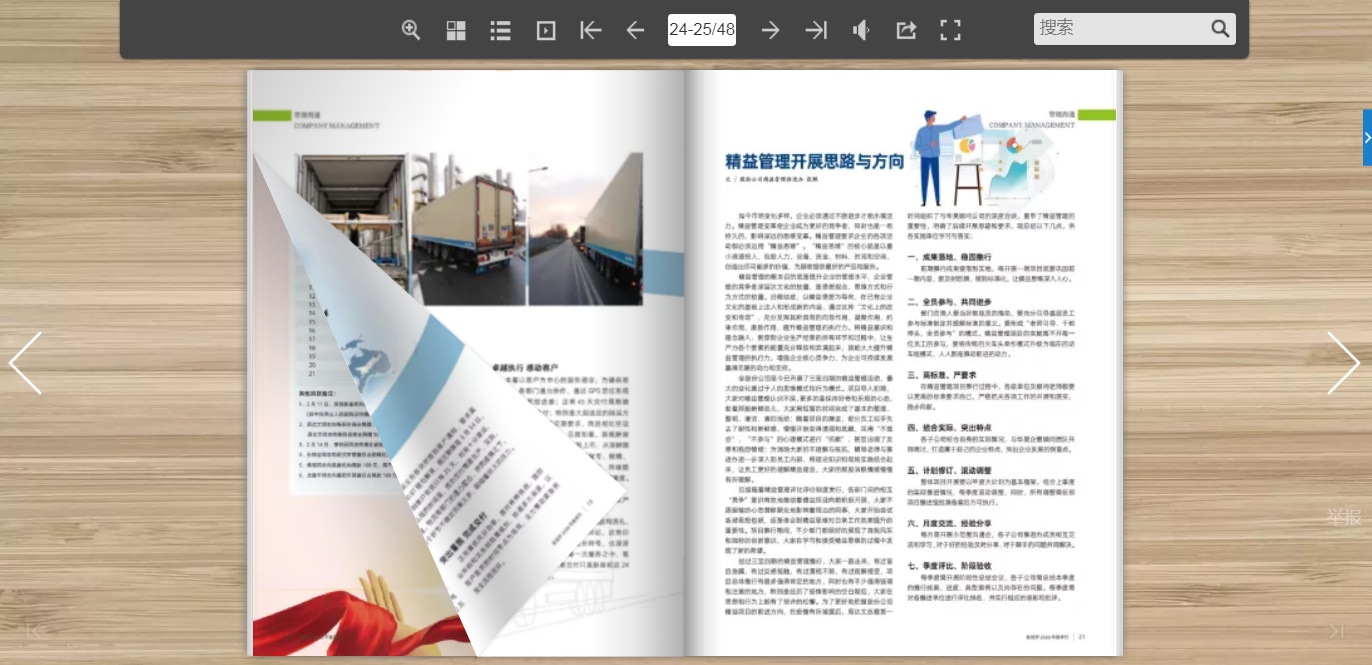Viewport: 1372px width, 665px height.
Task: Flip to previous page with large left arrow
Action: click(x=25, y=363)
